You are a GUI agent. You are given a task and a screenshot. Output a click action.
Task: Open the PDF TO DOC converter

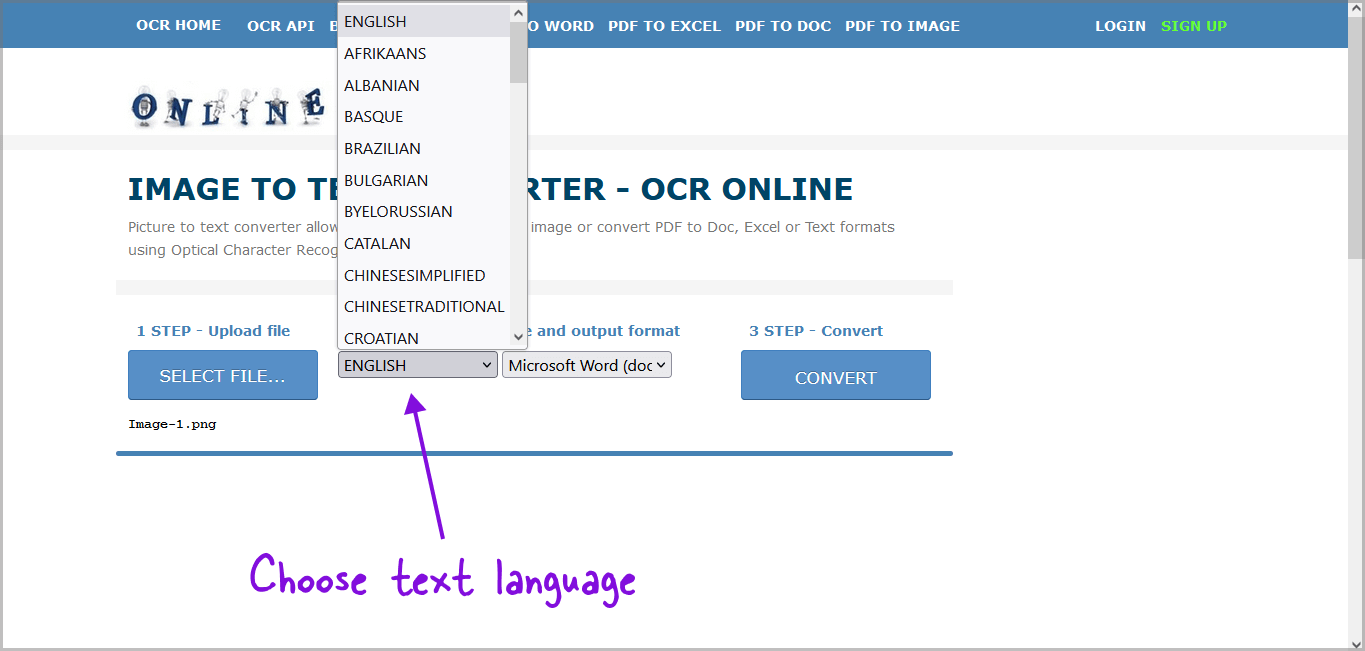tap(783, 25)
